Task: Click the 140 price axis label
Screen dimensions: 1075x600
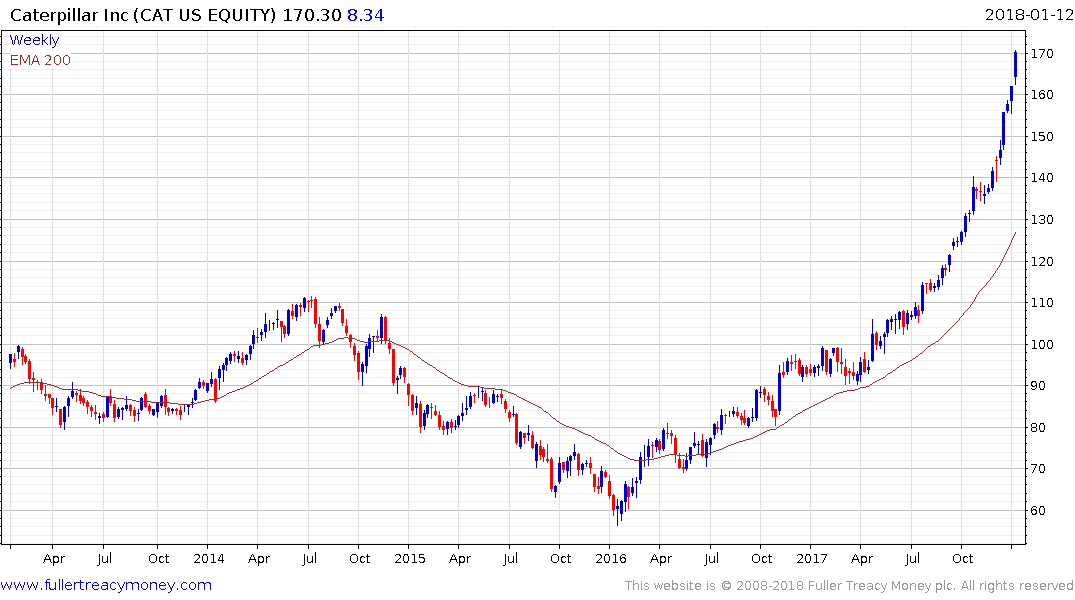Action: [1042, 178]
